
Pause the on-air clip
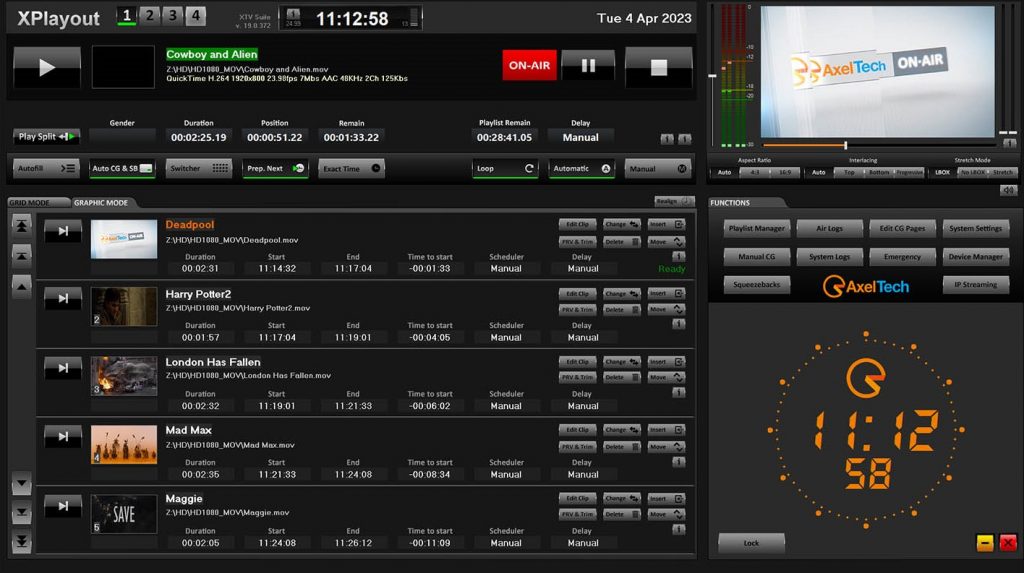click(x=588, y=65)
